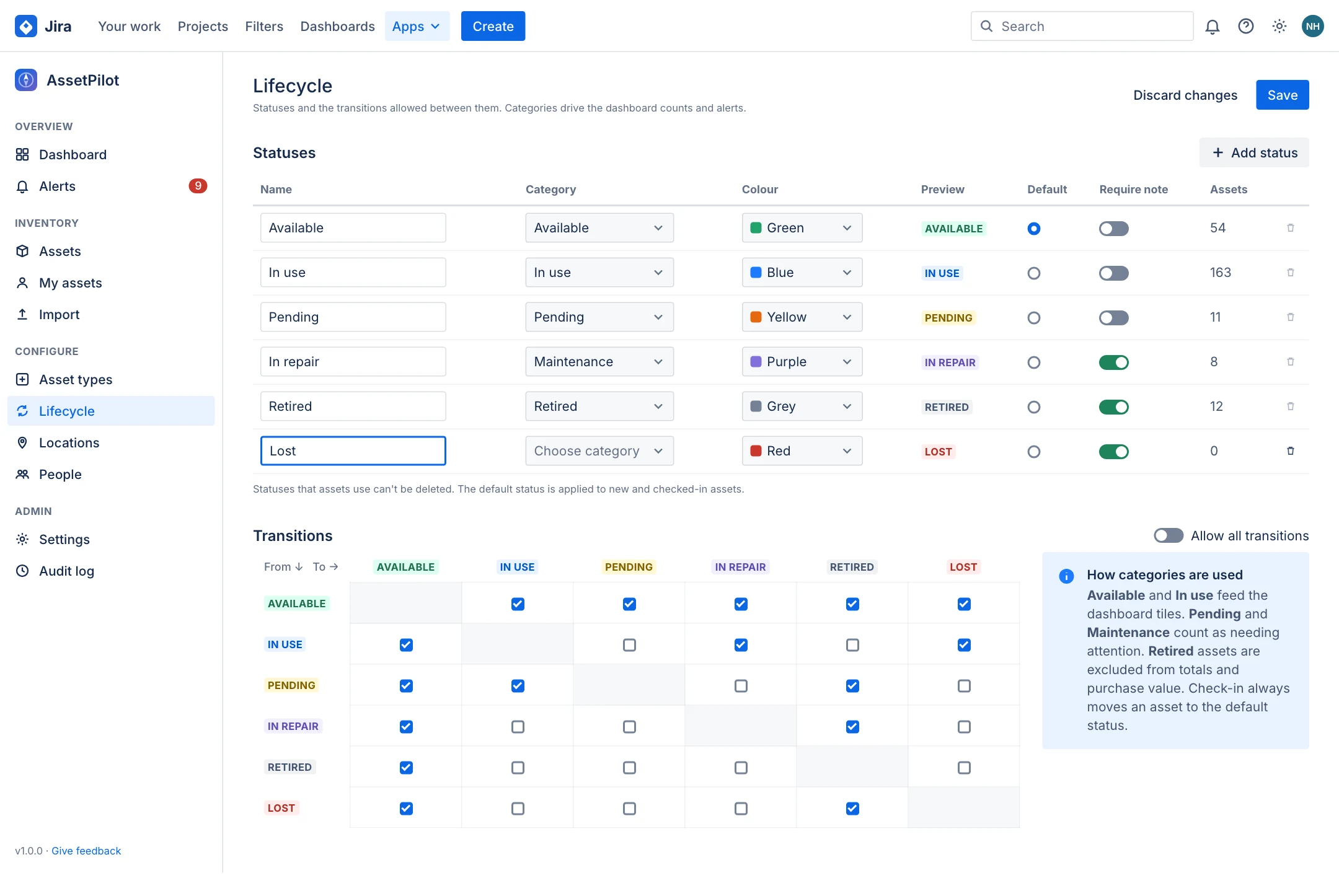The image size is (1339, 896).
Task: Open the category dropdown in the Pending row
Action: click(599, 317)
